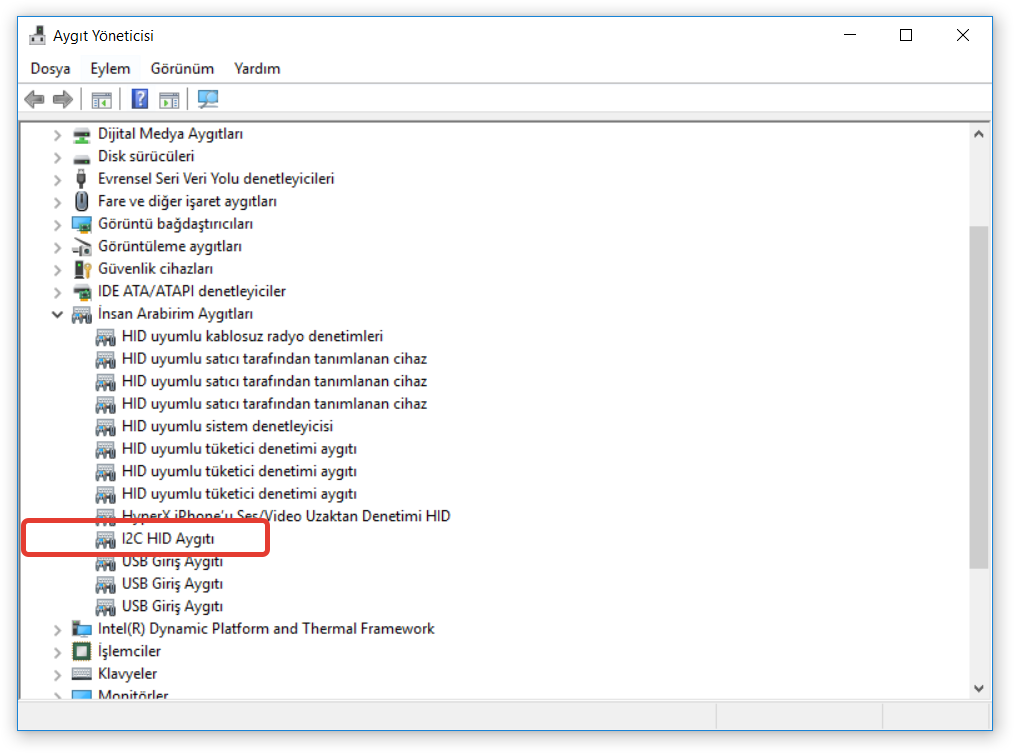The image size is (1014, 753).
Task: Expand Fare ve diğer işaret aygıtları
Action: pos(58,202)
